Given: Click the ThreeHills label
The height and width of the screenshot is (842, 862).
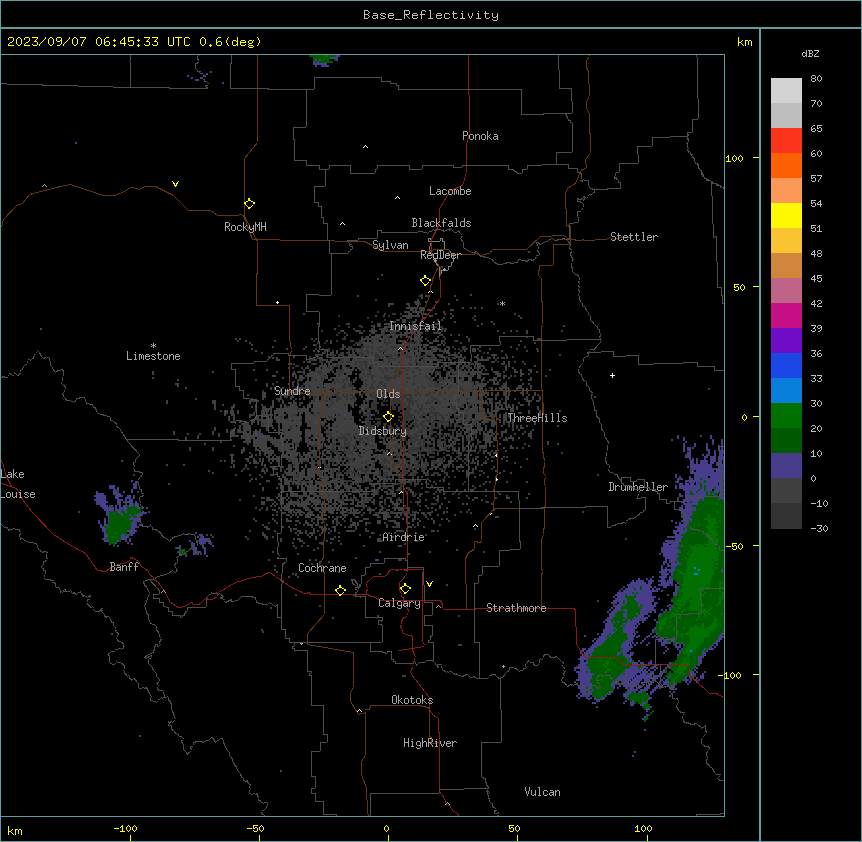Looking at the screenshot, I should click(537, 418).
